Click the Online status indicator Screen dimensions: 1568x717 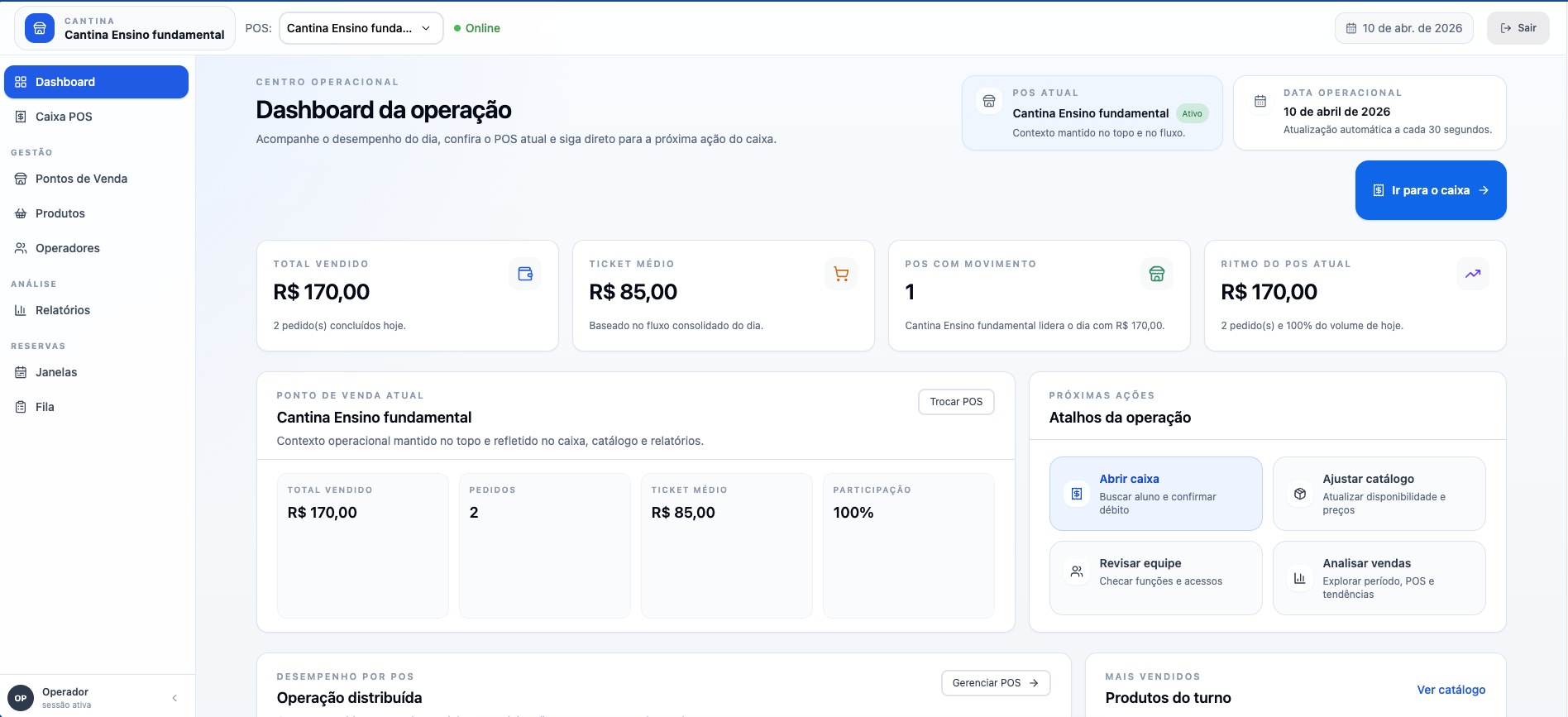477,28
